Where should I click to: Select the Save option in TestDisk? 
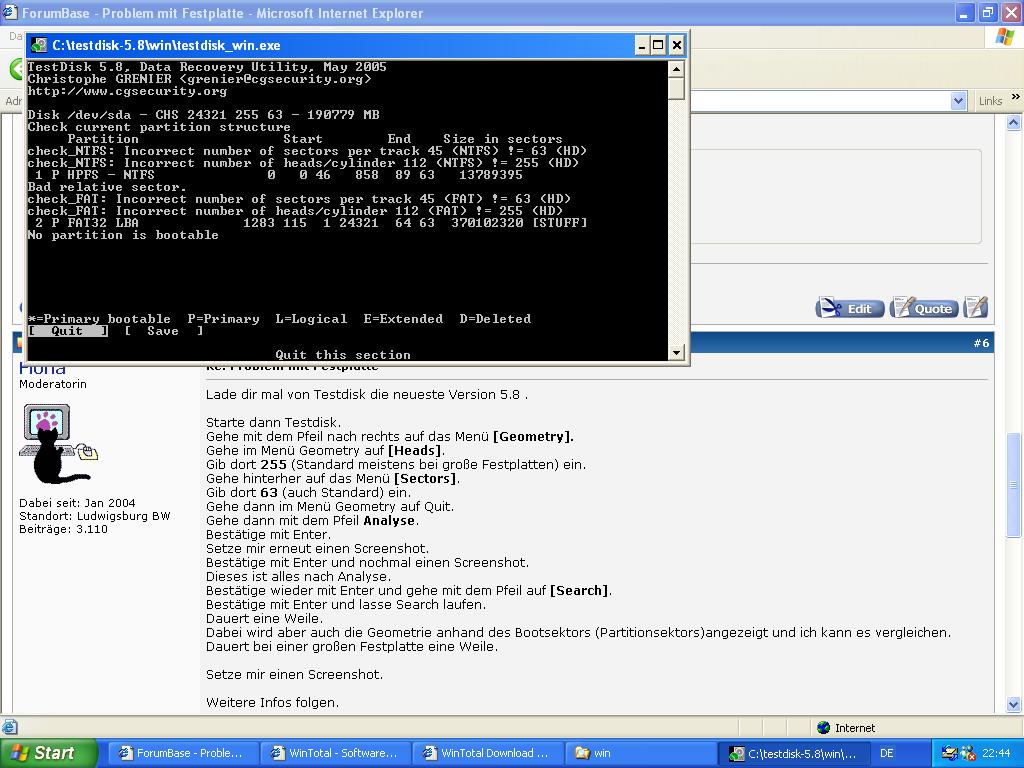tap(163, 331)
